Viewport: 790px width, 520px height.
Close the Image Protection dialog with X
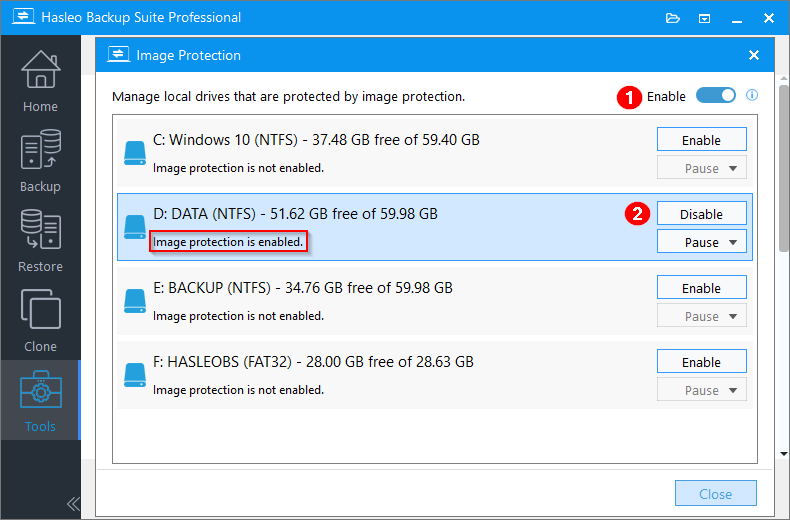pos(754,55)
